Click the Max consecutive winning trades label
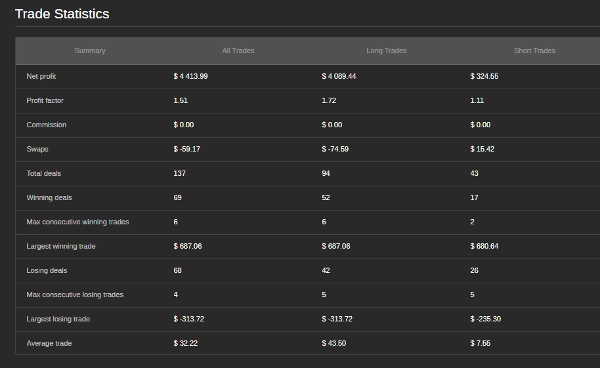 (78, 222)
